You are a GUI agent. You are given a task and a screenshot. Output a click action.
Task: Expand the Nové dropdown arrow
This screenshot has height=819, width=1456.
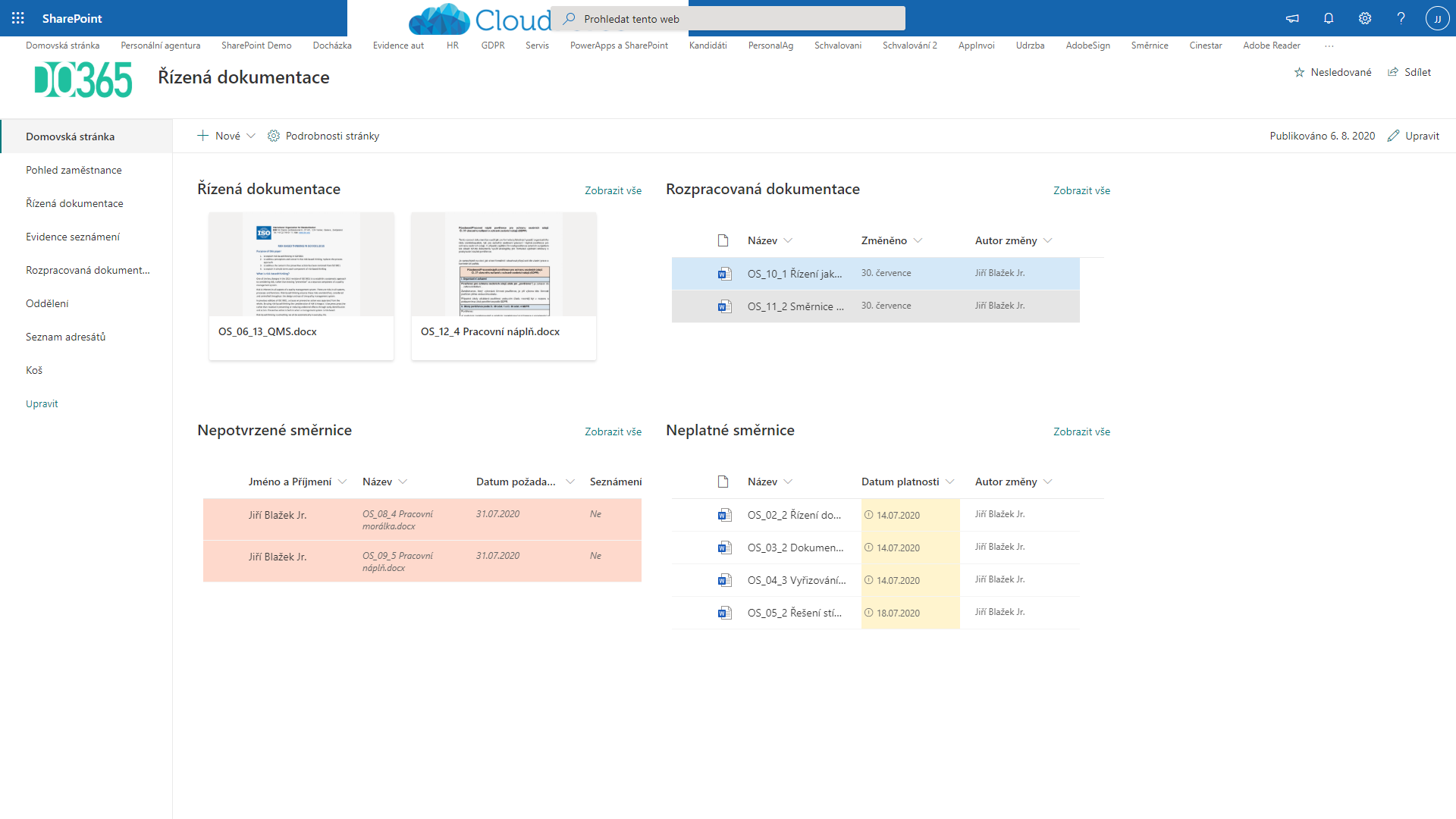(x=251, y=136)
